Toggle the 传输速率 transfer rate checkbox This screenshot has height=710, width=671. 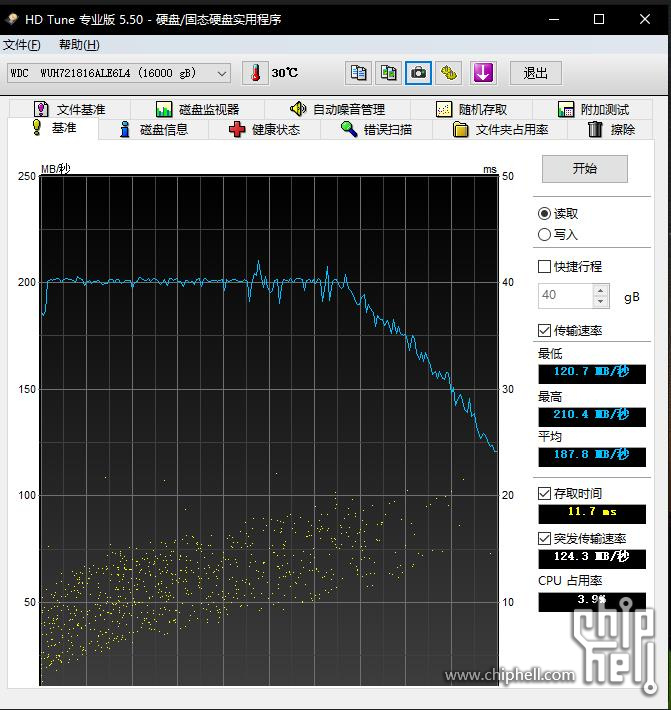pos(544,331)
